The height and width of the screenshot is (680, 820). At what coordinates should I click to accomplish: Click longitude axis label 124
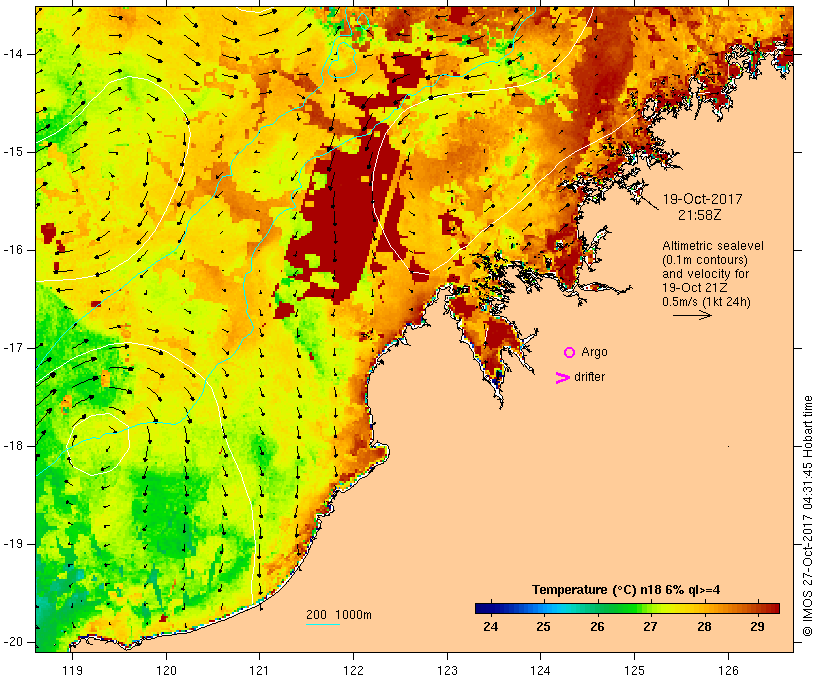coord(541,671)
